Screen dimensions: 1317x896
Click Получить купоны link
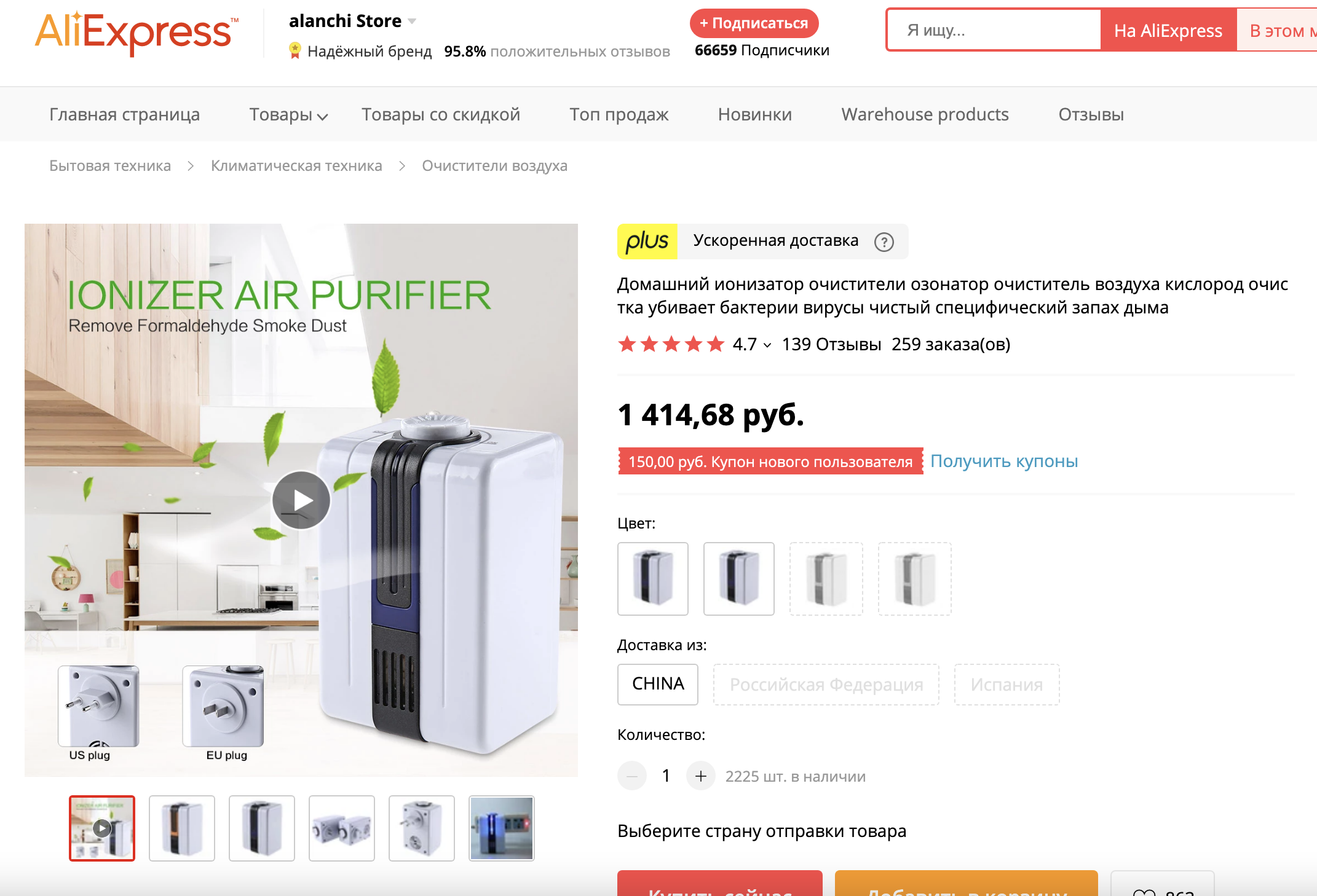[x=1004, y=461]
